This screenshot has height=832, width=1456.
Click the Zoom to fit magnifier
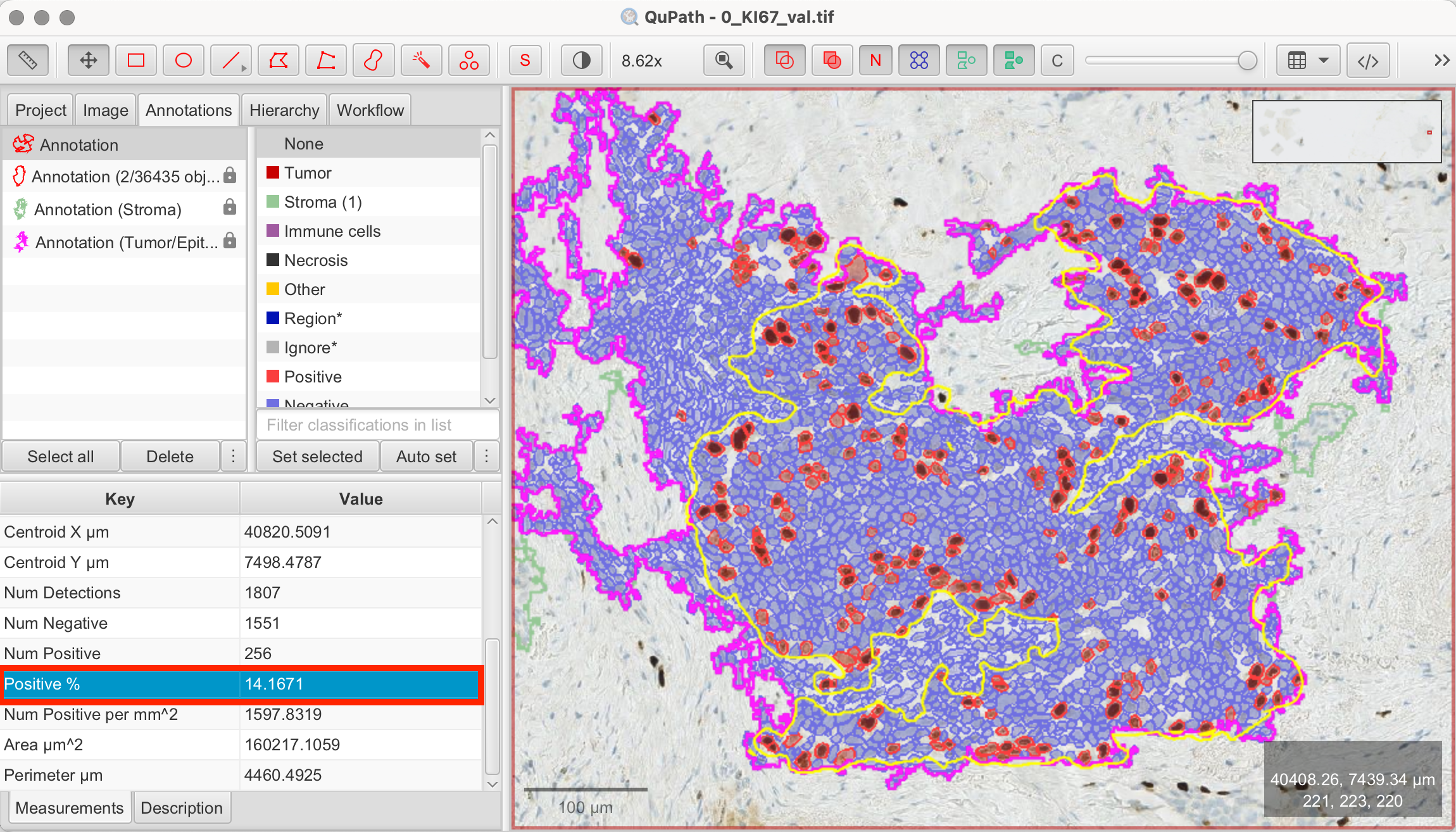click(724, 61)
